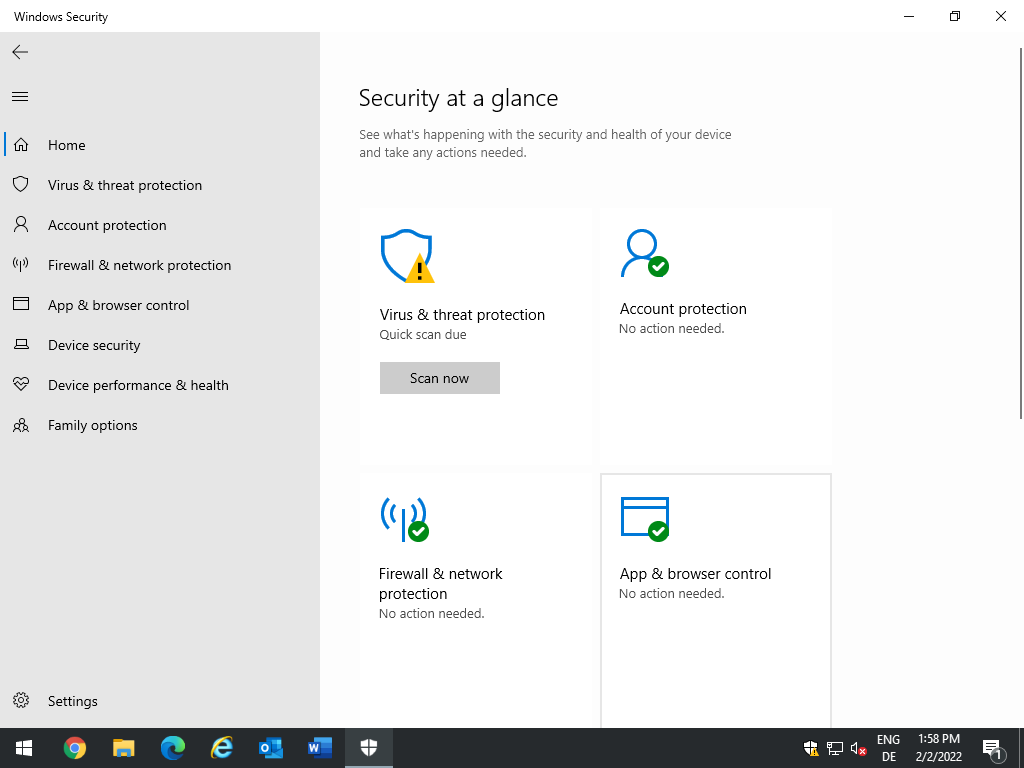Go to the Home navigation item
Screen dimensions: 1024x768
point(66,145)
